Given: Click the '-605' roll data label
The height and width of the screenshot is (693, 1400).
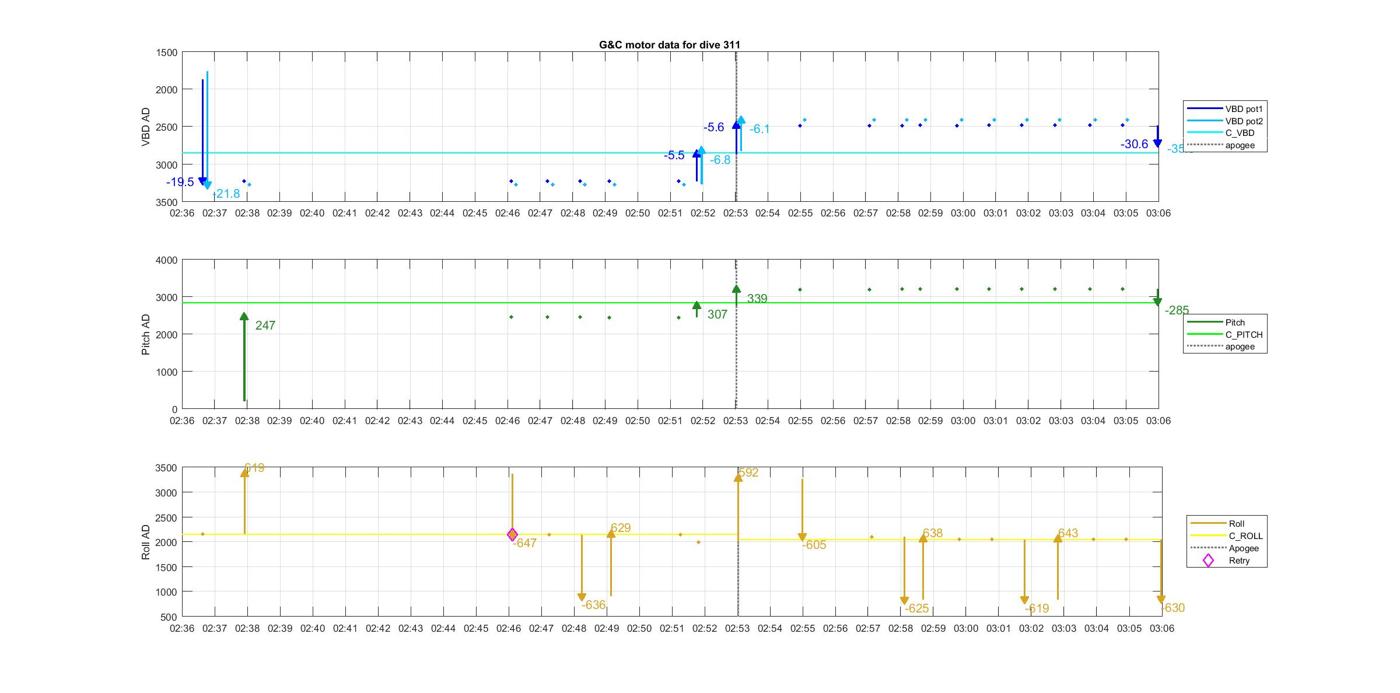Looking at the screenshot, I should coord(814,545).
